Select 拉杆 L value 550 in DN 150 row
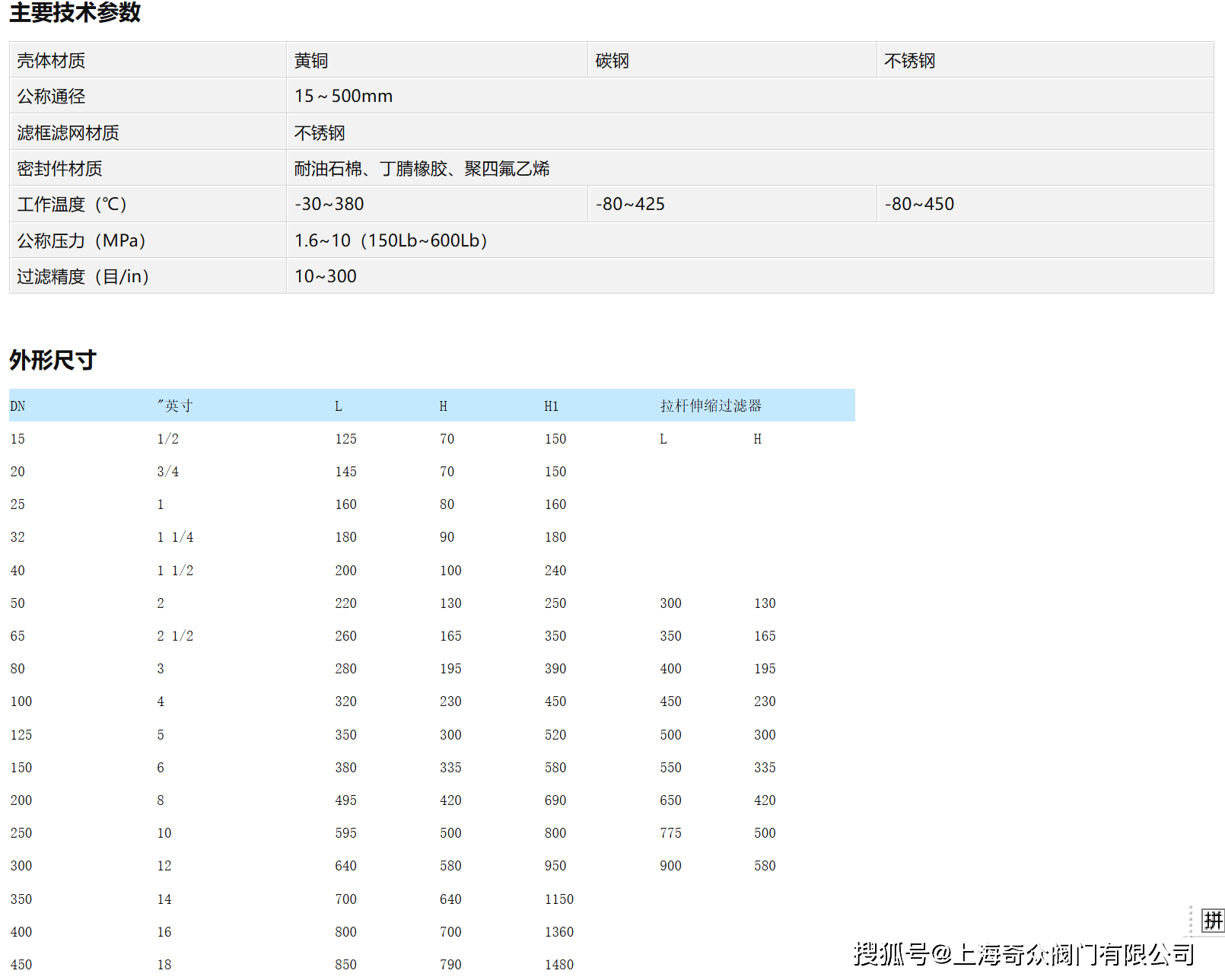Image resolution: width=1225 pixels, height=980 pixels. point(670,768)
